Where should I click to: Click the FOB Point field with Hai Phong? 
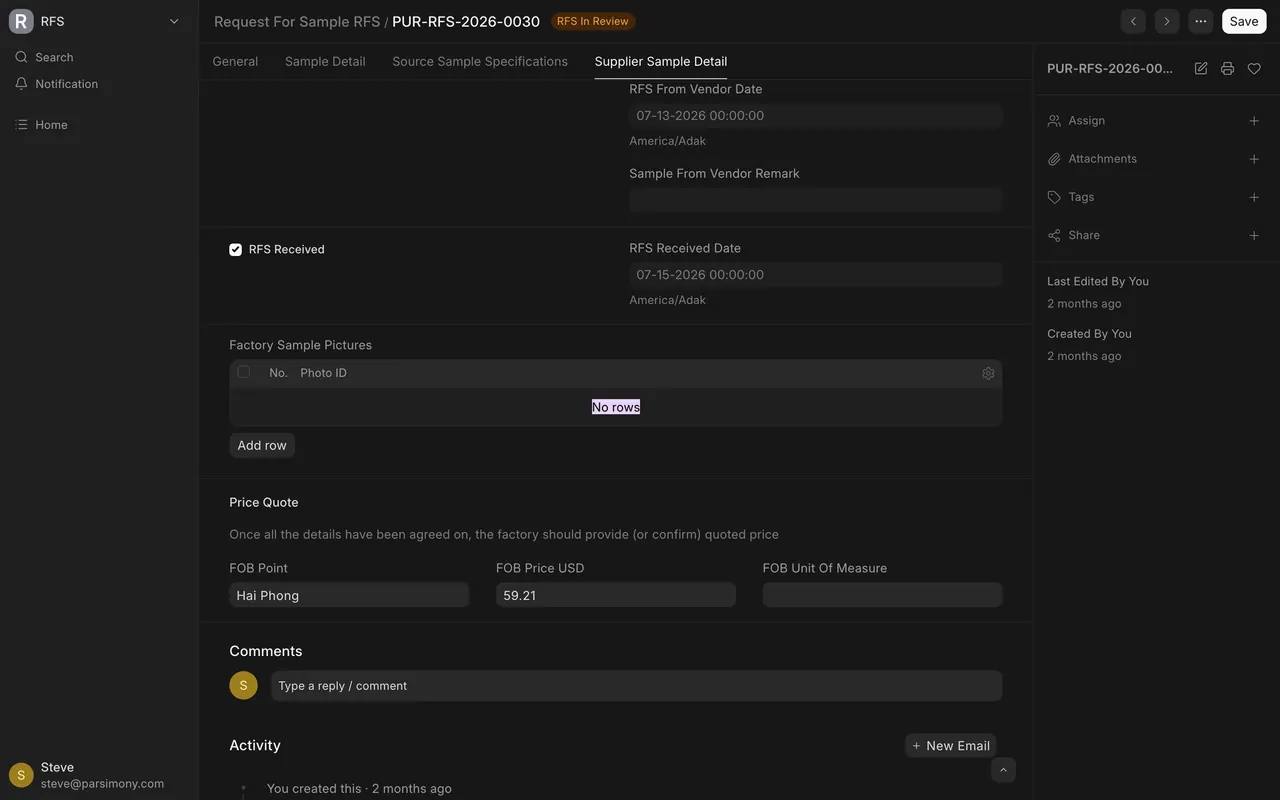[349, 595]
